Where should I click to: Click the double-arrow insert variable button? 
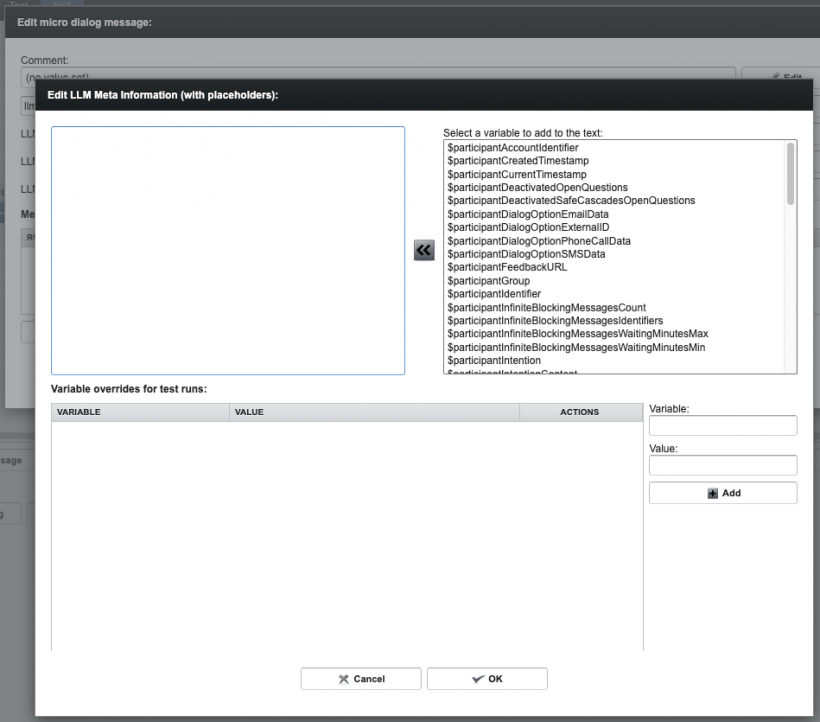(x=424, y=250)
